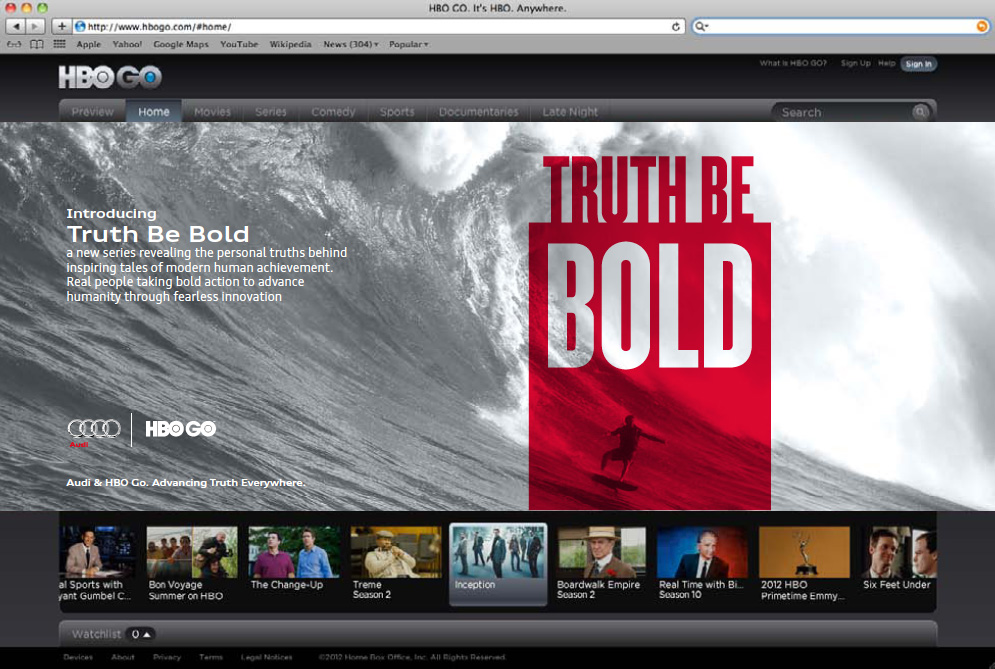Click the Sign In button
The width and height of the screenshot is (995, 669).
[918, 63]
